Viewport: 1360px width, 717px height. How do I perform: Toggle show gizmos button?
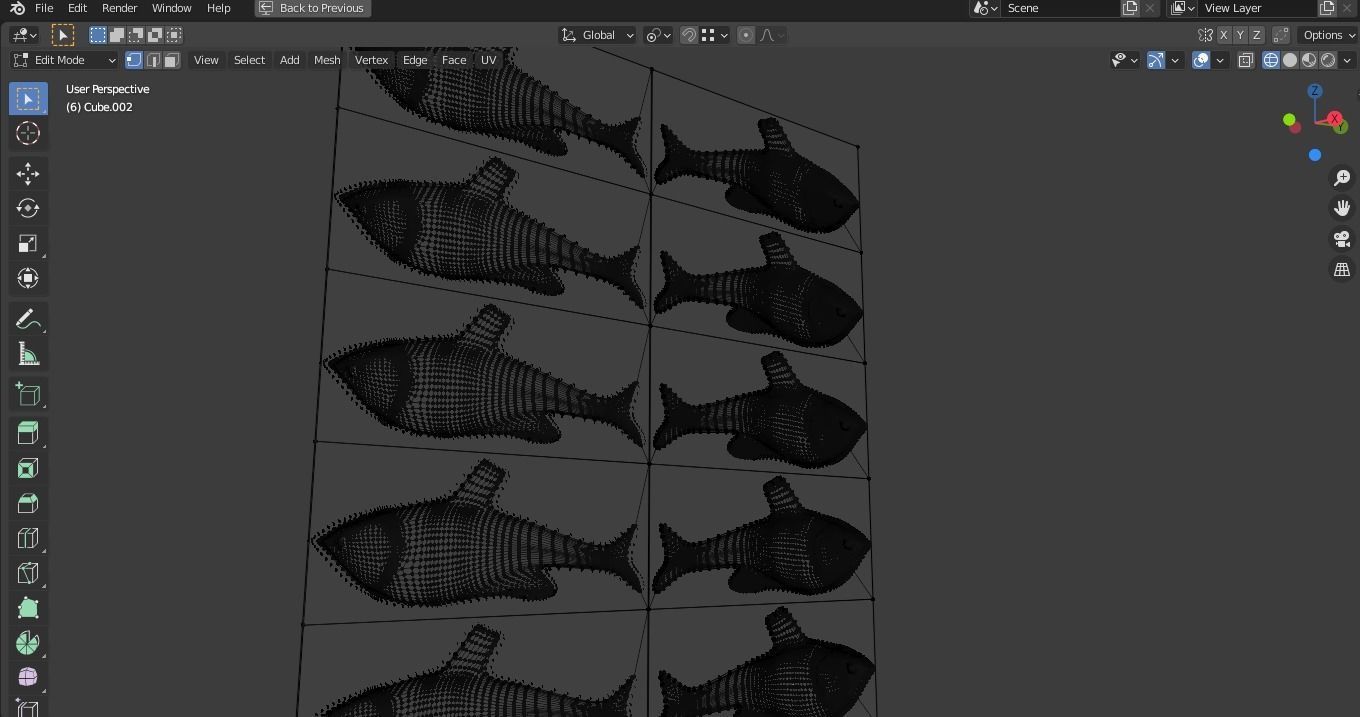1156,60
